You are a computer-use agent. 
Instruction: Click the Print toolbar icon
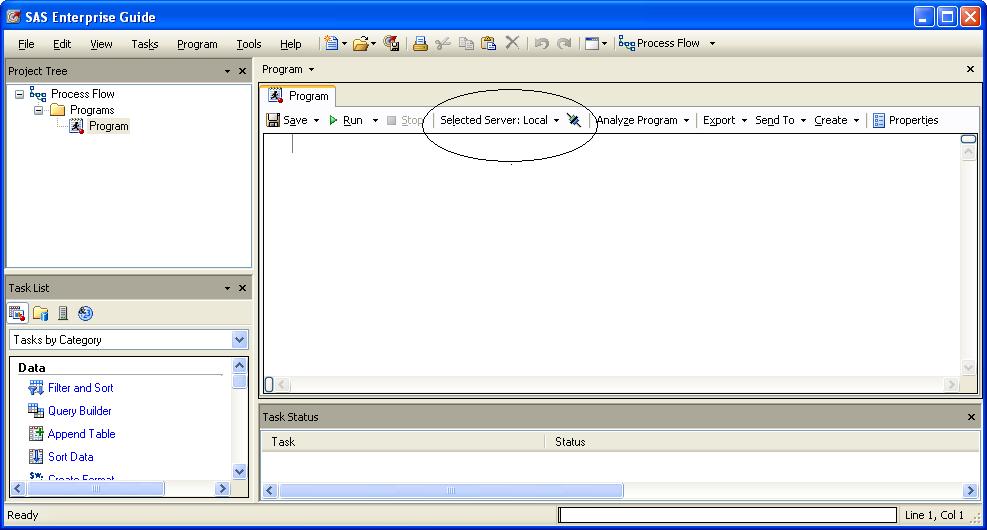tap(420, 43)
